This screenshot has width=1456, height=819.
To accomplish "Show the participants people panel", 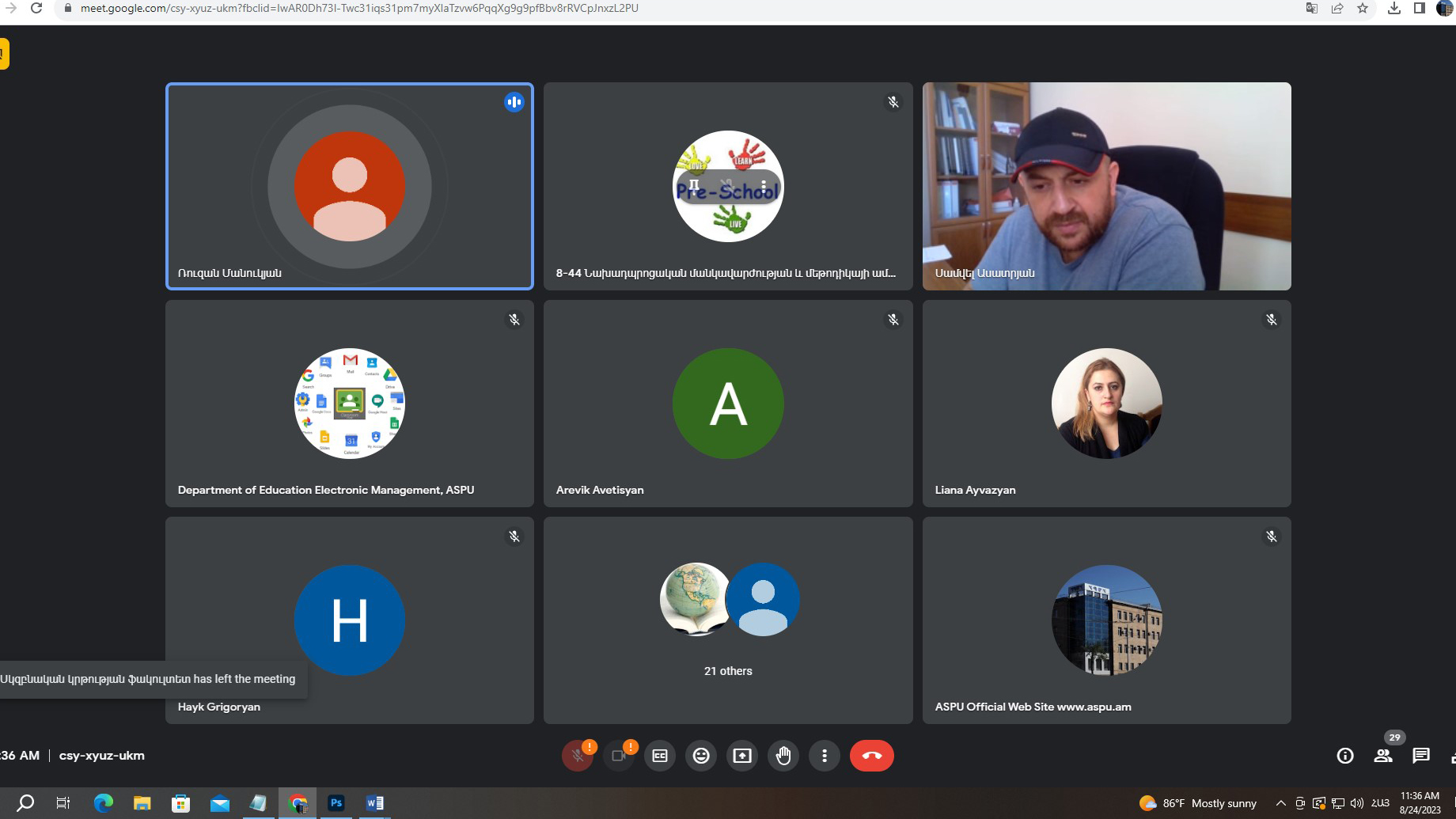I will [1383, 756].
